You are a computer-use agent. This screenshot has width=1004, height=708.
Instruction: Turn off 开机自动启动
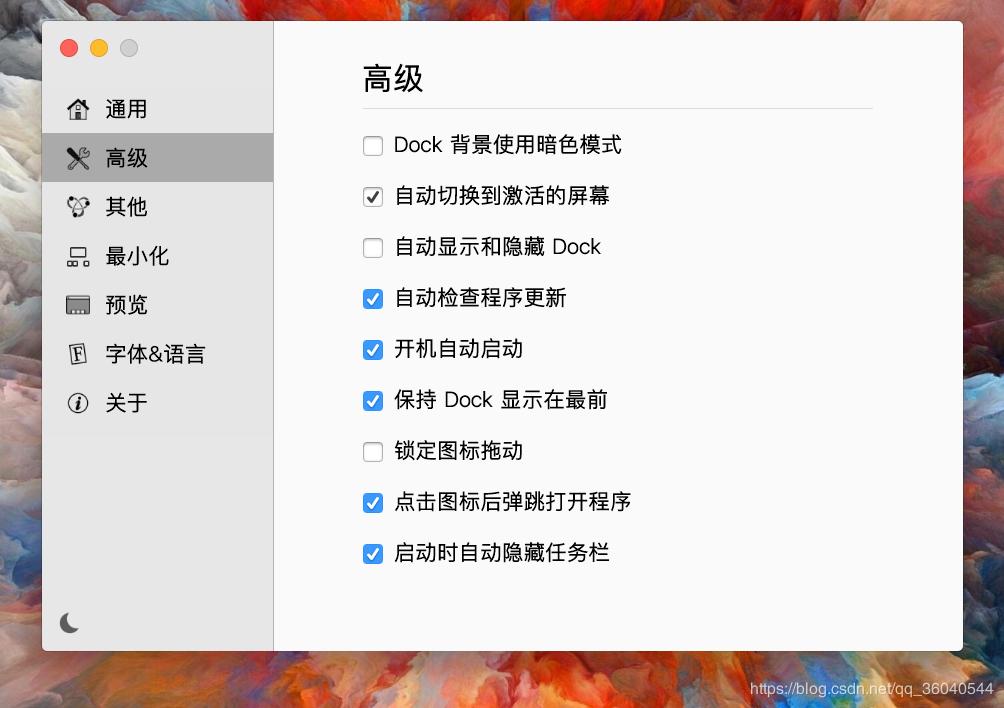coord(372,349)
